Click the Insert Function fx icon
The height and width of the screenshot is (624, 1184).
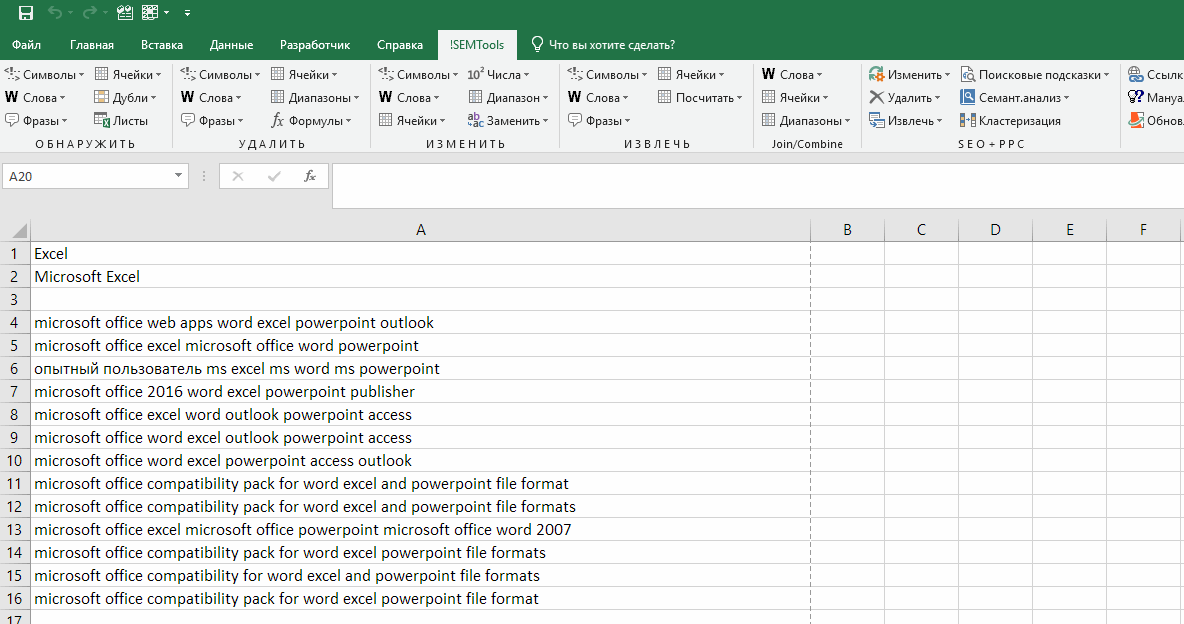coord(310,176)
